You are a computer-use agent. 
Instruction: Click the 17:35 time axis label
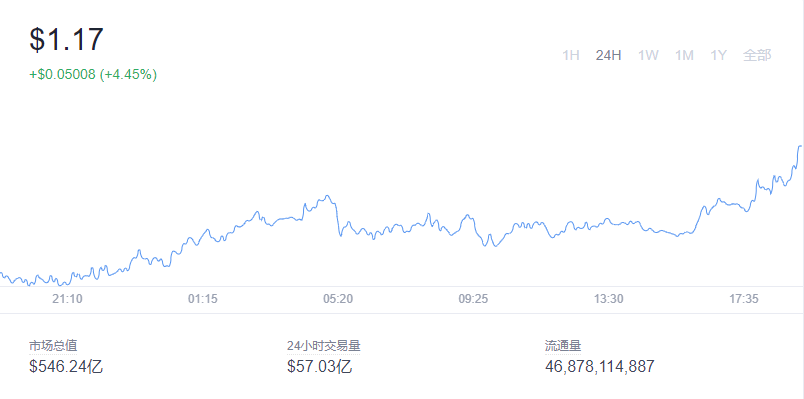coord(743,299)
